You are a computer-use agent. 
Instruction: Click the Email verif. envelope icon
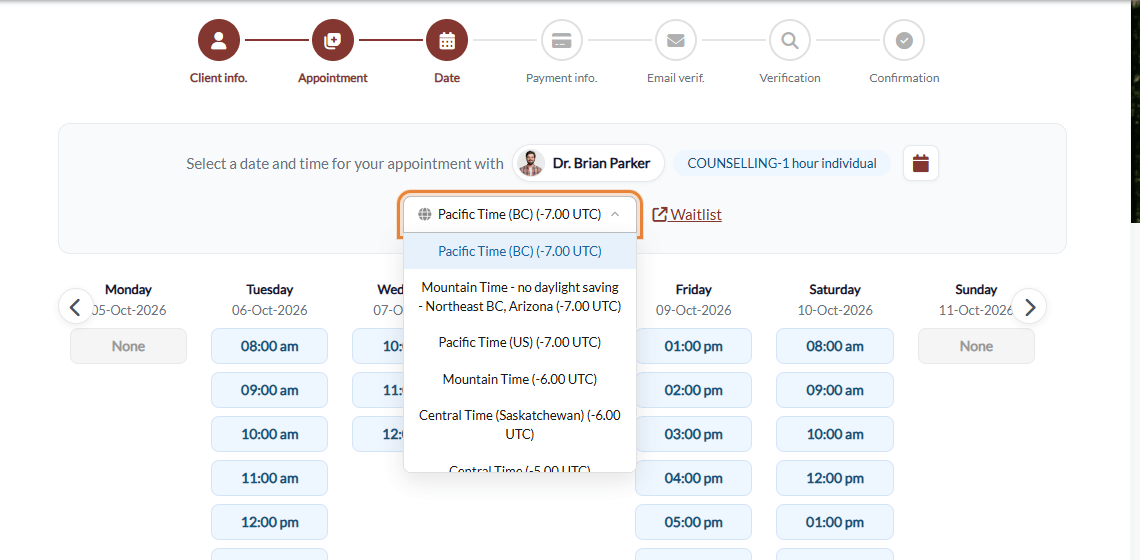675,40
